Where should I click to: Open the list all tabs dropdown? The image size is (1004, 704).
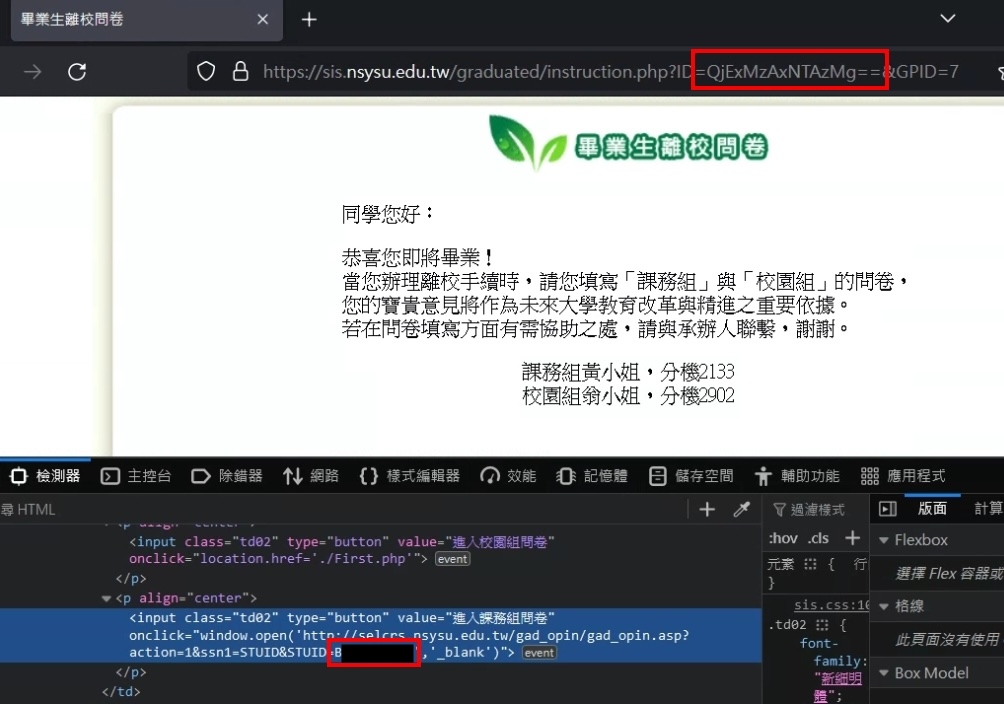(x=948, y=19)
